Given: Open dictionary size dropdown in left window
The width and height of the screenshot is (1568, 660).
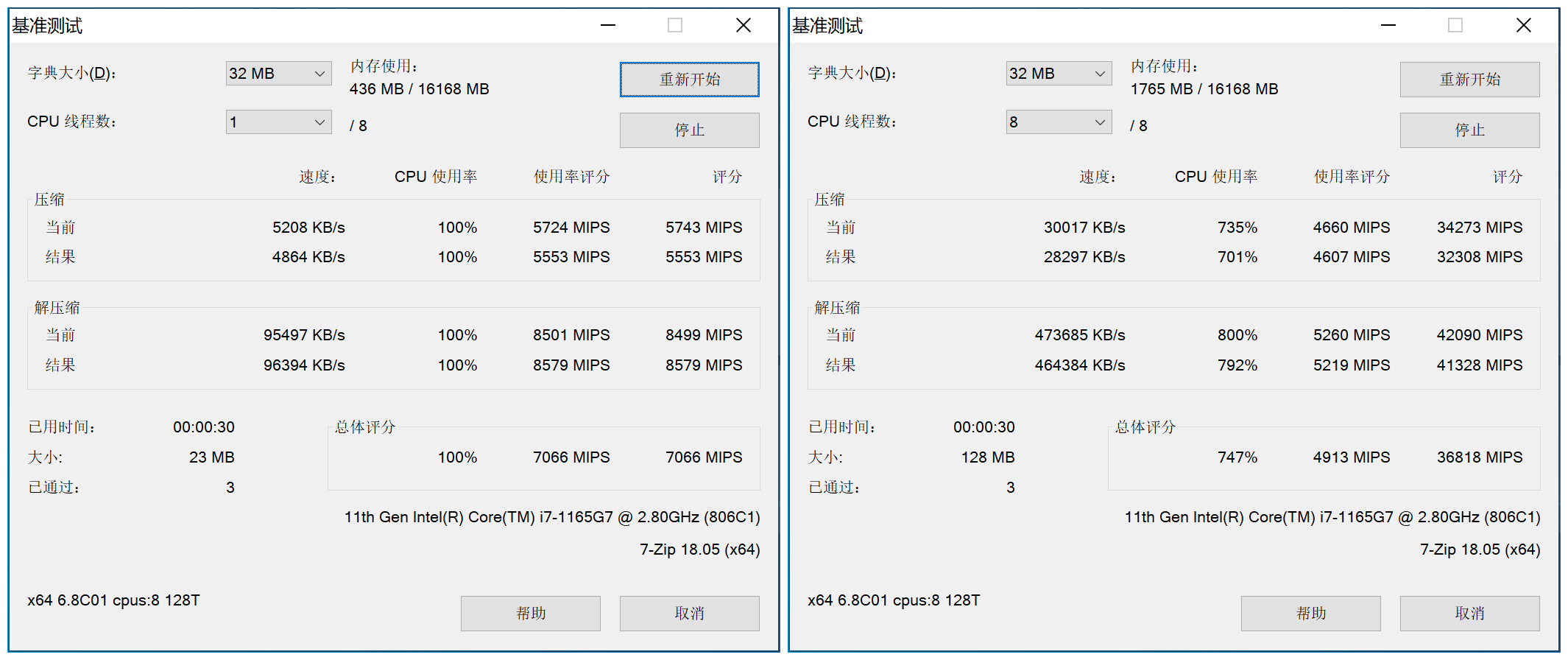Looking at the screenshot, I should tap(278, 74).
